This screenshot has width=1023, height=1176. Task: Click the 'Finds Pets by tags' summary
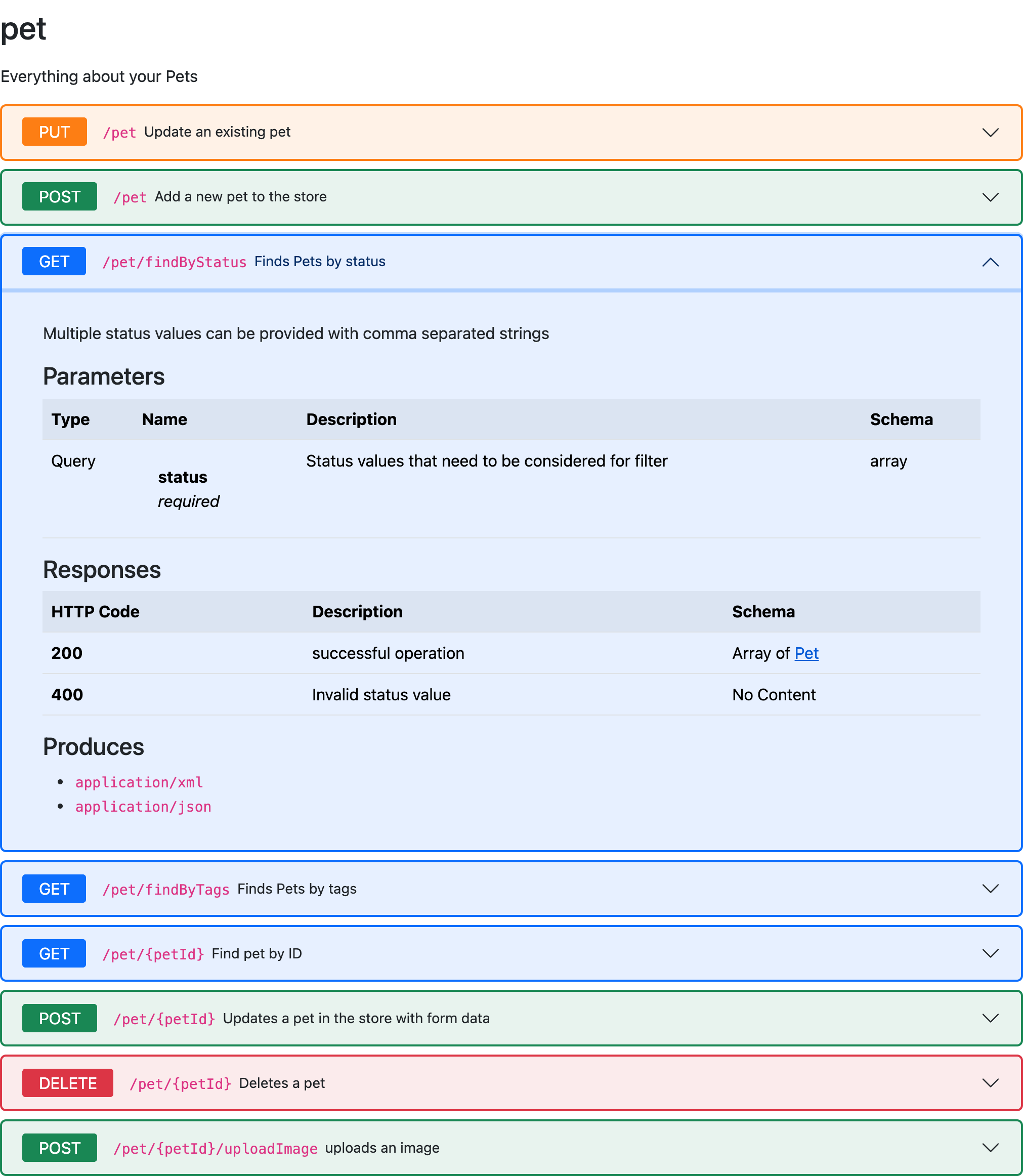click(x=297, y=889)
